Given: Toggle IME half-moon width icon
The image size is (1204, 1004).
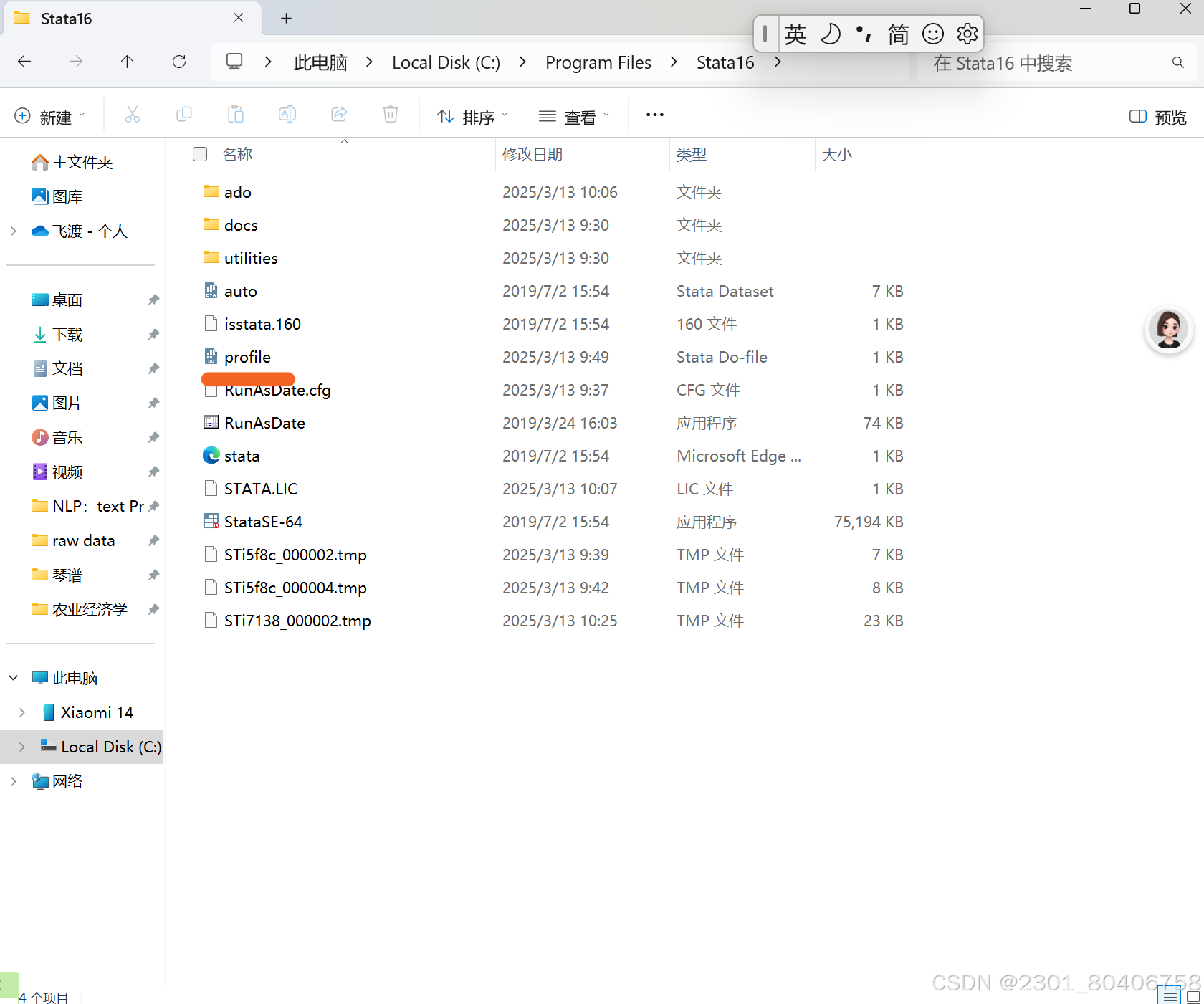Looking at the screenshot, I should click(830, 34).
